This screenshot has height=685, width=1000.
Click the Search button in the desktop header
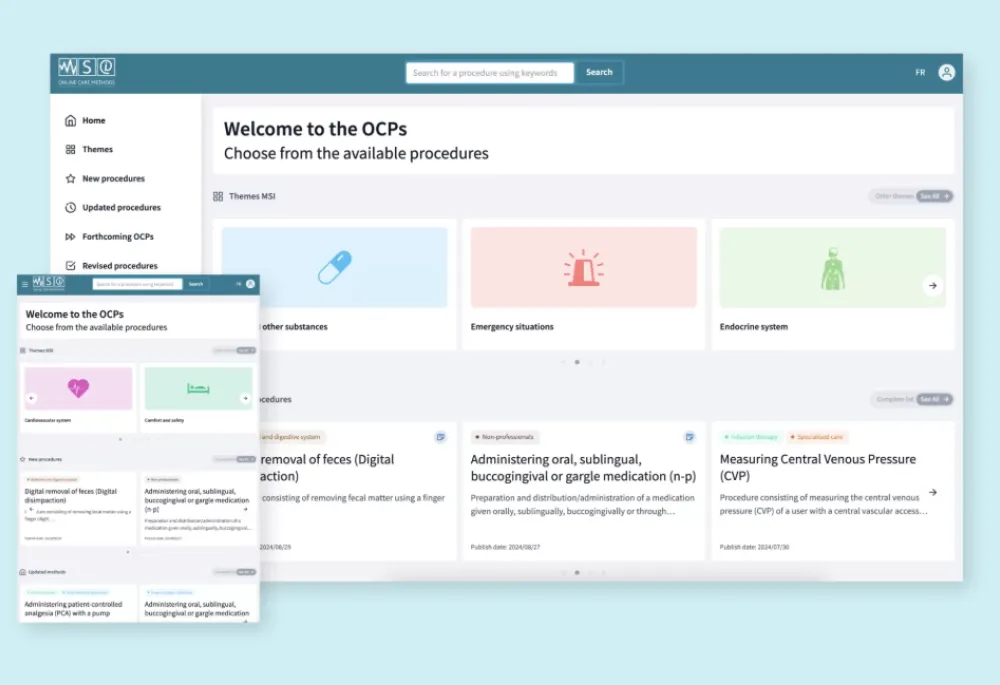coord(599,73)
